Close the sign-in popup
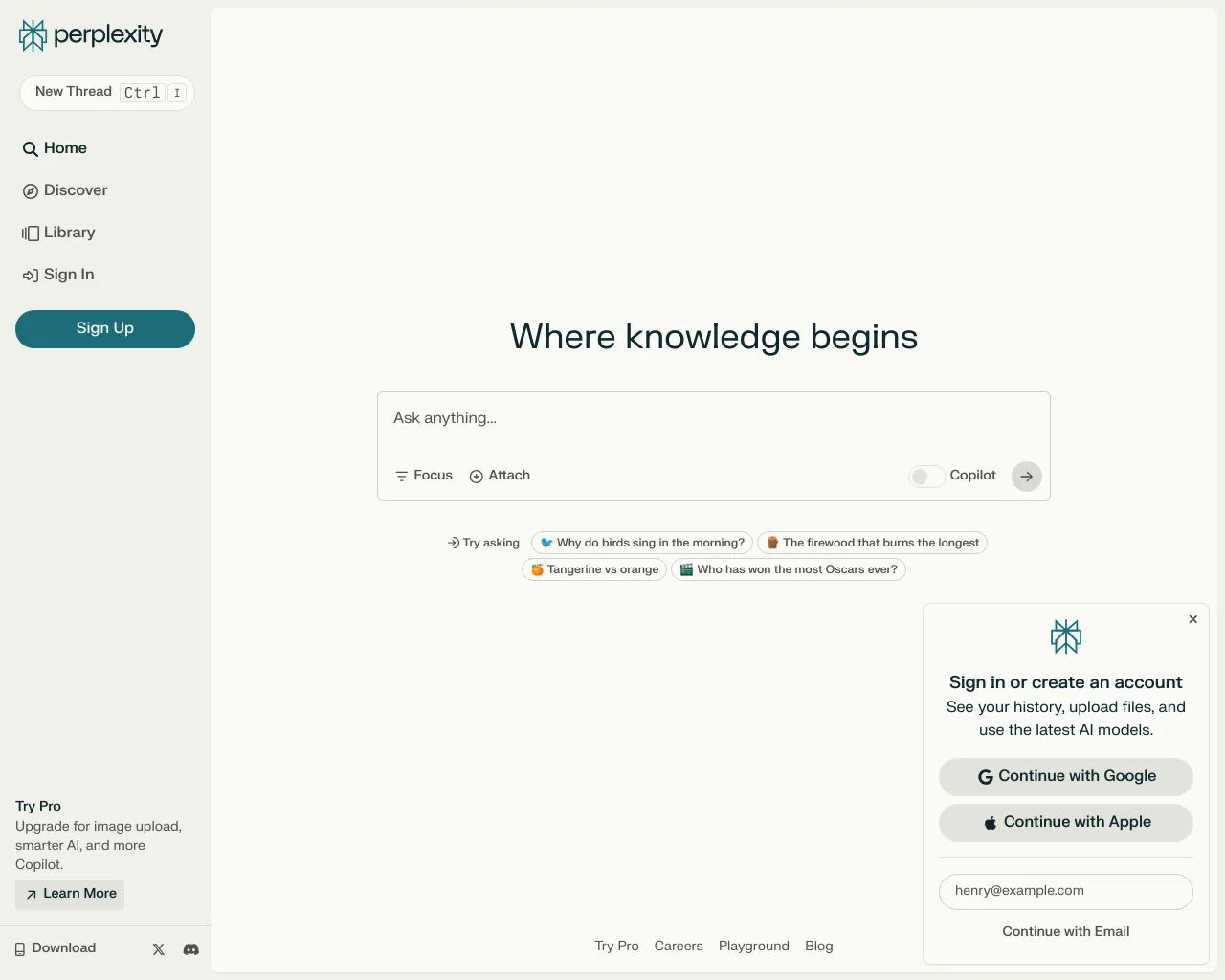1225x980 pixels. (x=1193, y=619)
